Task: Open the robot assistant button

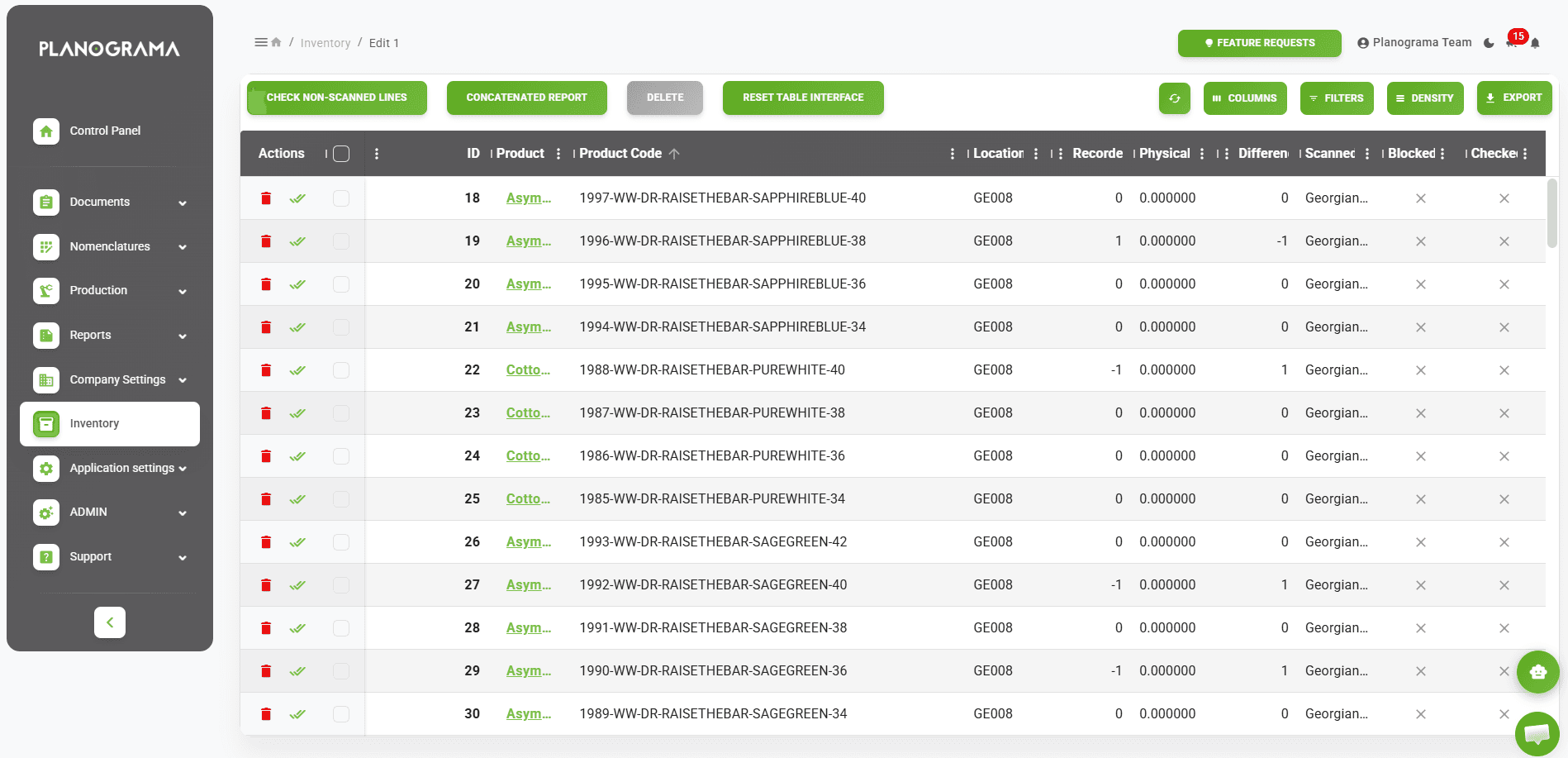Action: (1537, 672)
